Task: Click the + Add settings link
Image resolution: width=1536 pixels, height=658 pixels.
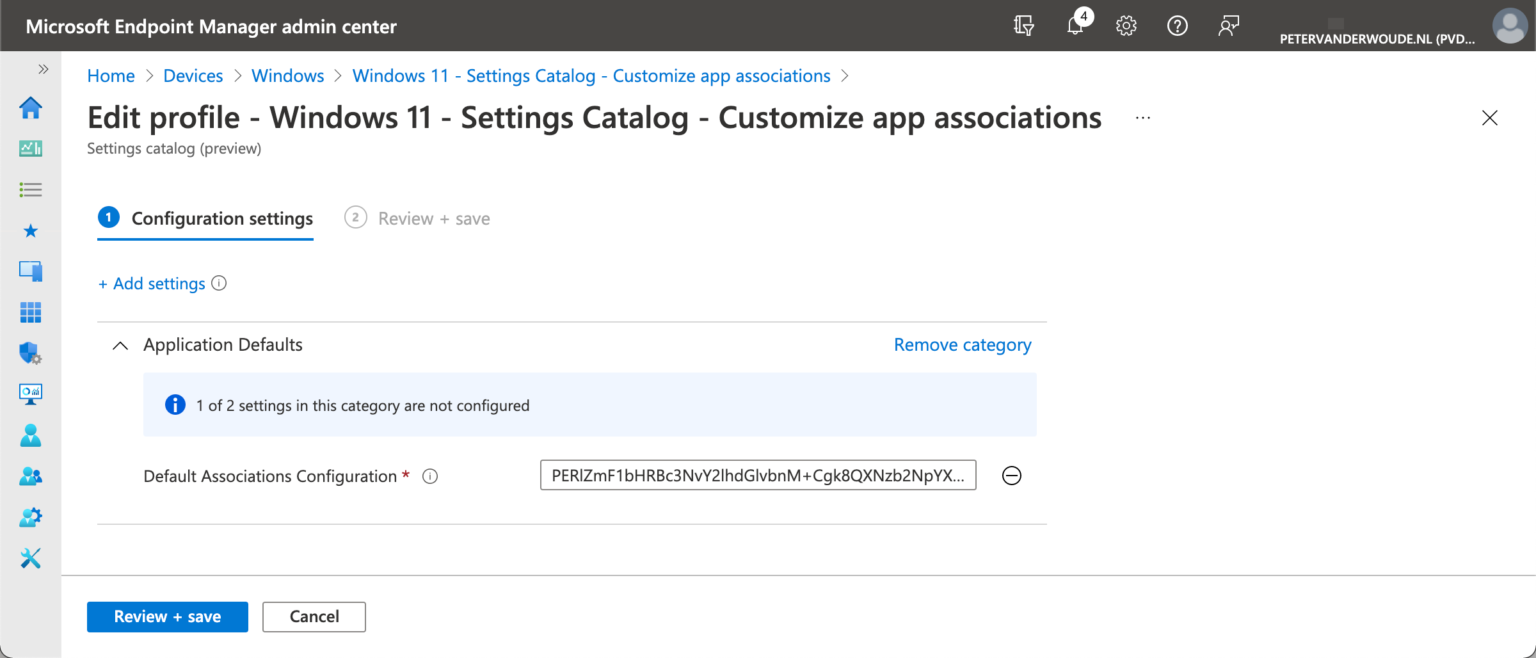Action: click(151, 284)
